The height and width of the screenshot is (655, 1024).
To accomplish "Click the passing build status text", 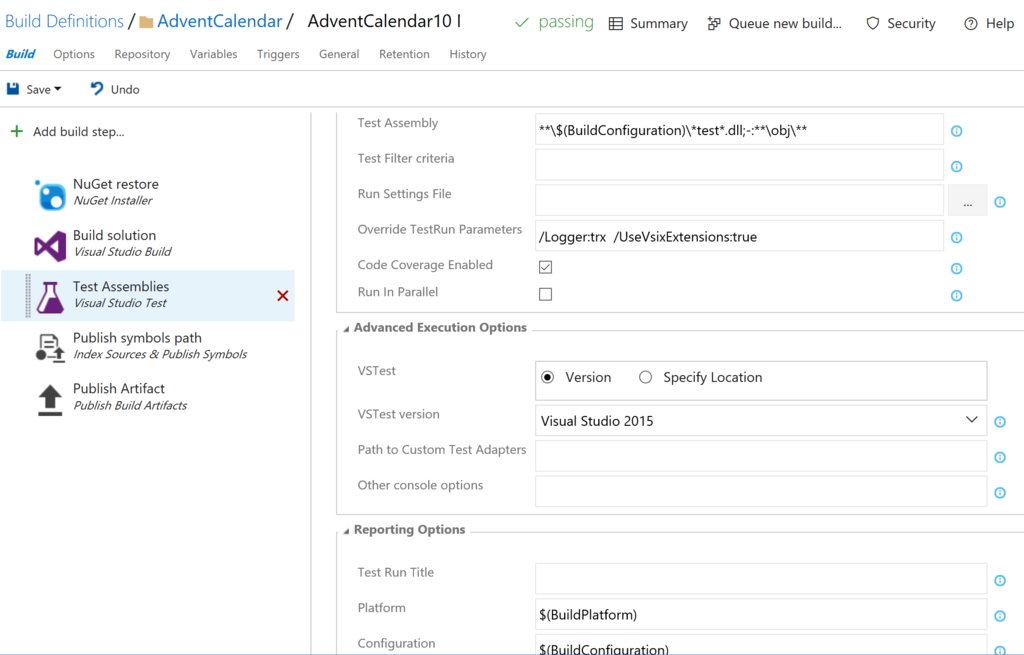I will [566, 22].
